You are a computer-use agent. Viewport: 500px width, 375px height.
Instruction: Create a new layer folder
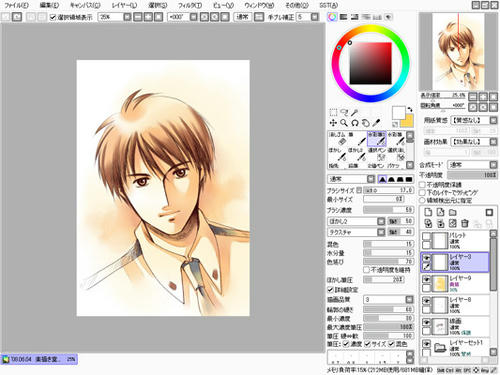(x=452, y=212)
